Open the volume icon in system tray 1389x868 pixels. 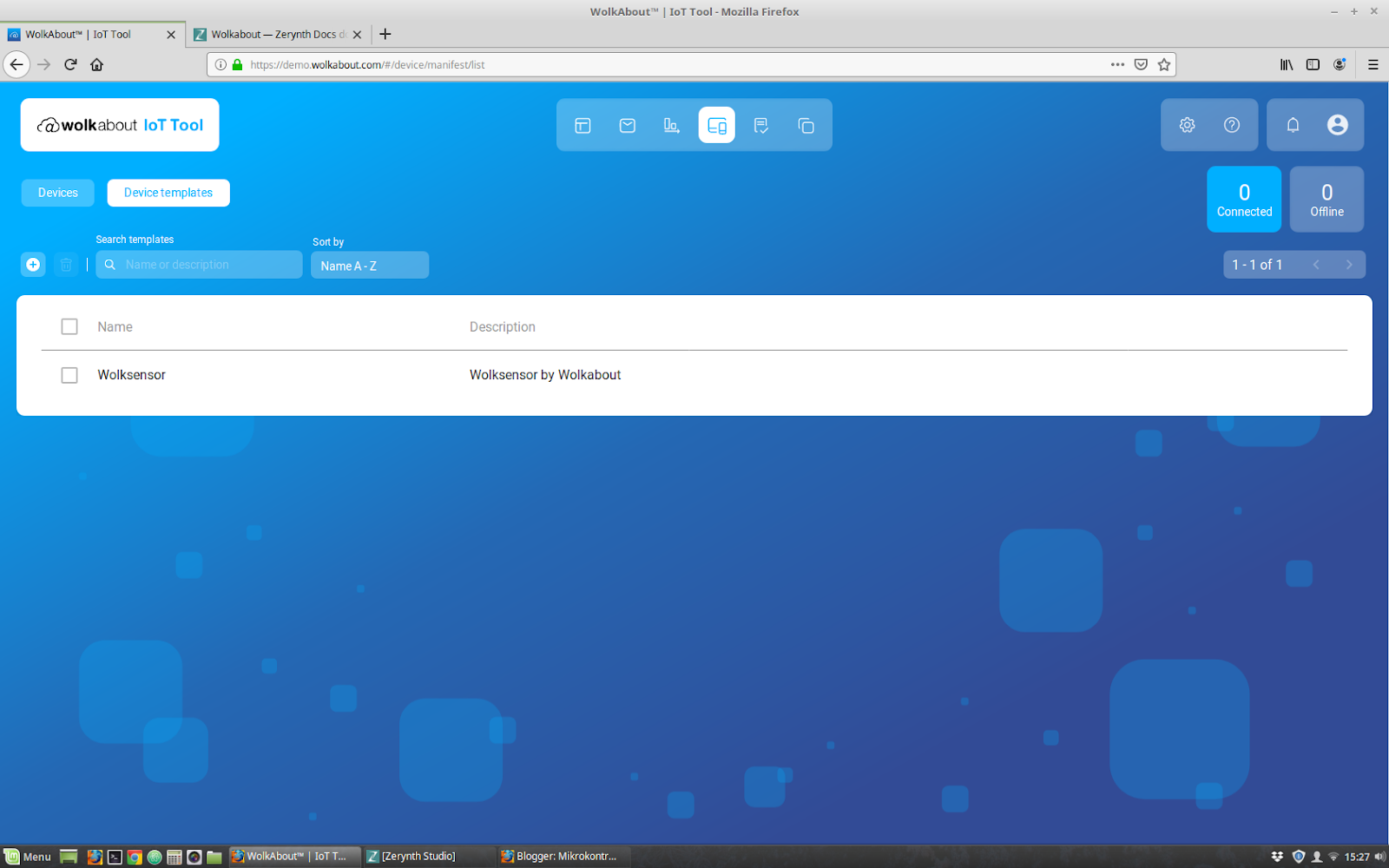point(1379,857)
